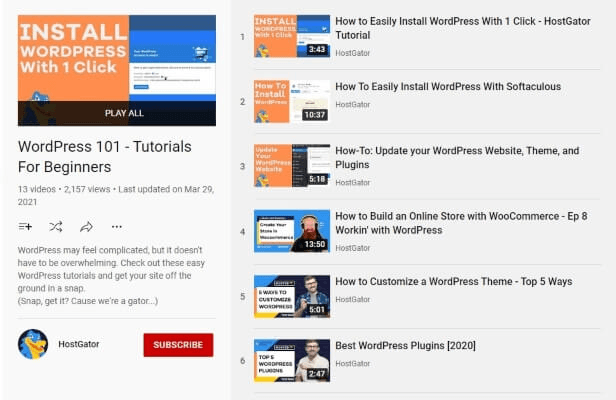
Task: Open title 'How to Customize a WordPress Theme'
Action: pos(454,281)
